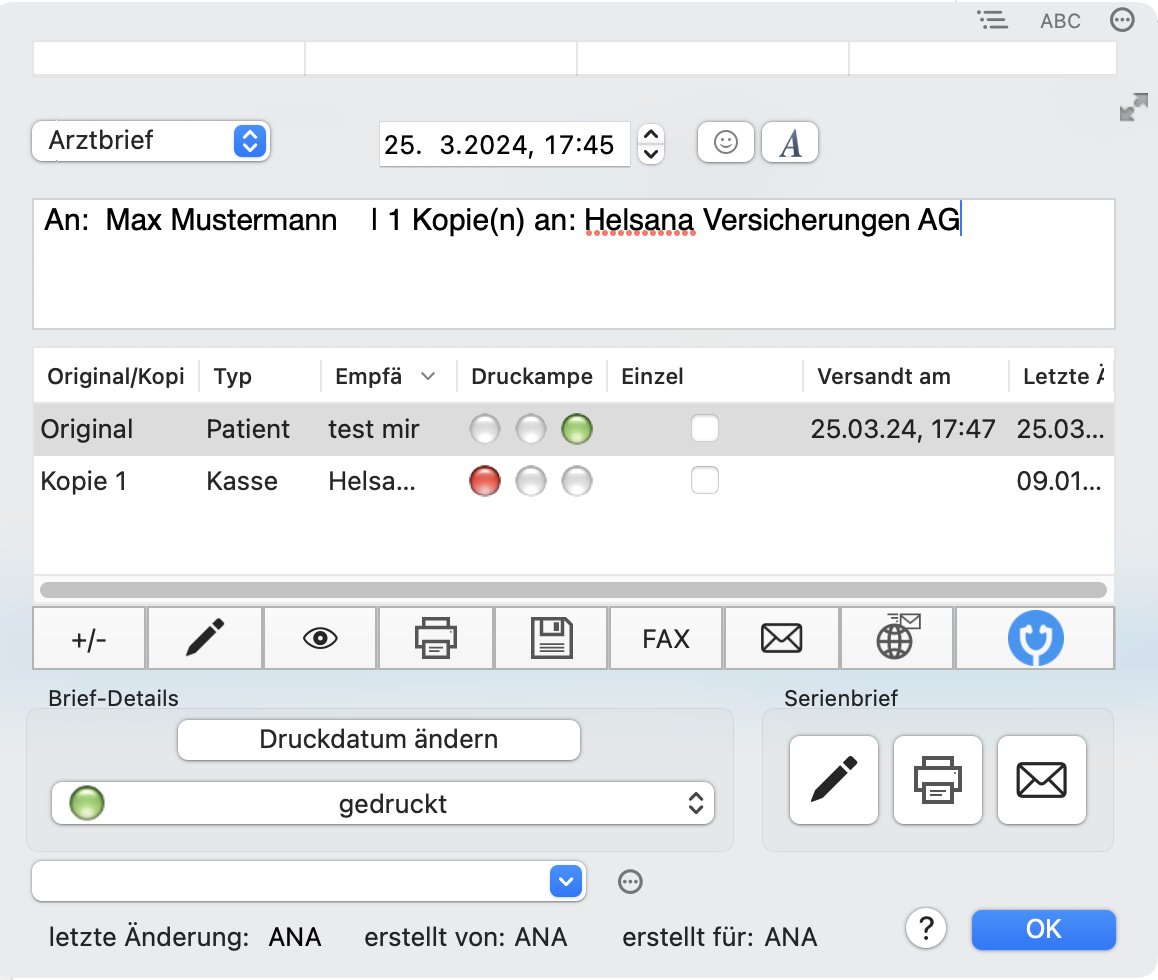Sort by the Versandt am column header

pyautogui.click(x=884, y=377)
